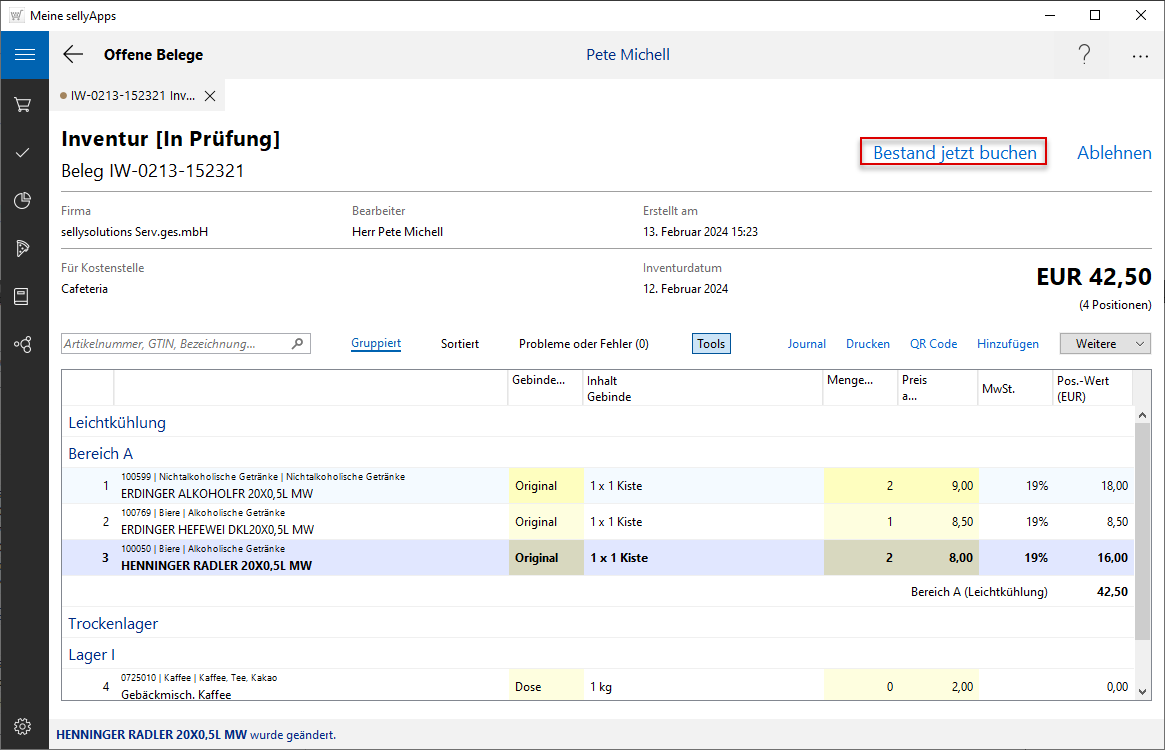The height and width of the screenshot is (750, 1165).
Task: Collapse the Leichtkühlung group header
Action: (117, 422)
